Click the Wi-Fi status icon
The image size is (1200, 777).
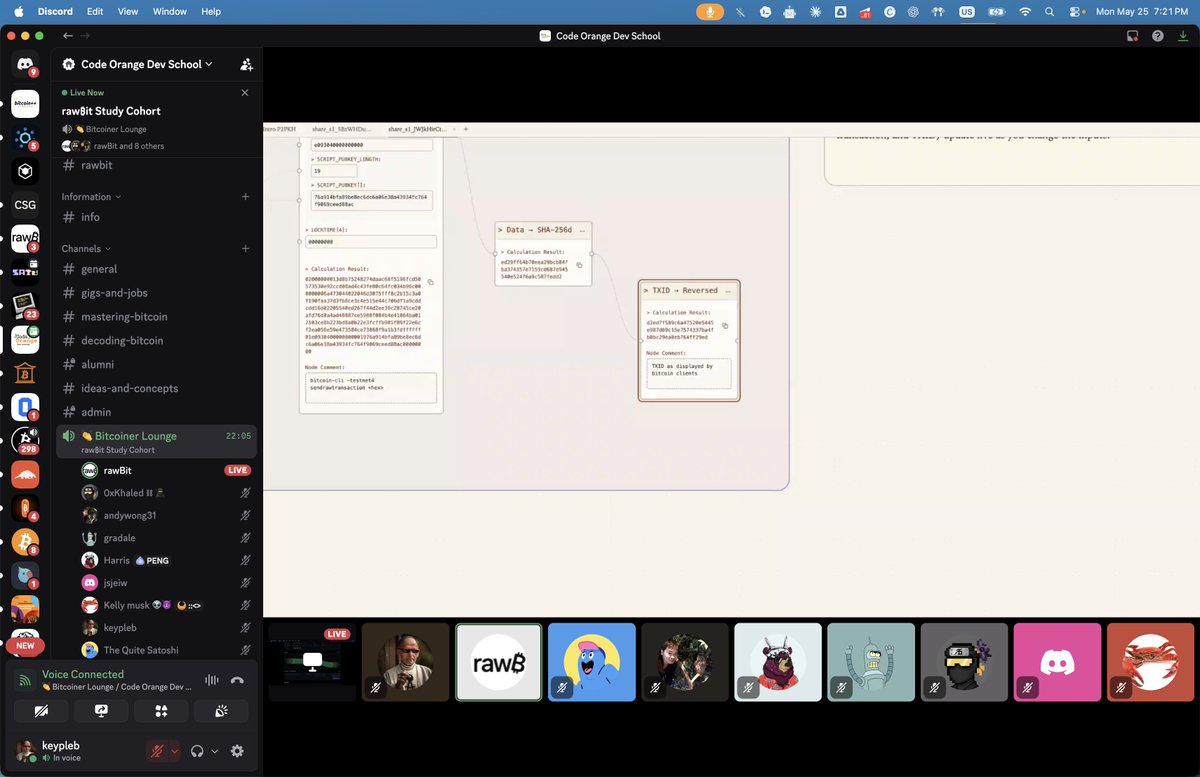click(1025, 11)
